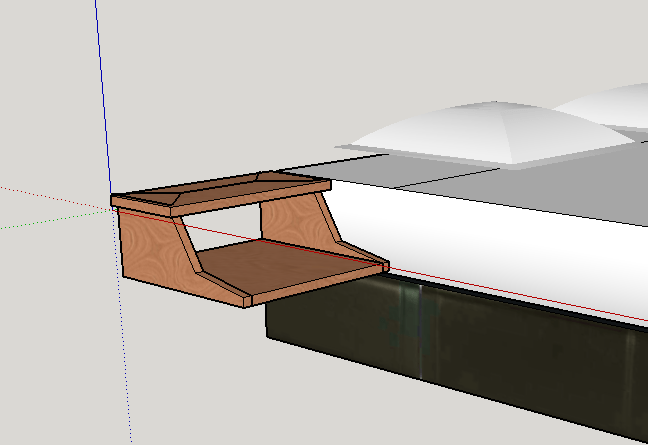Click the lower shelf of the nightstand
This screenshot has height=445, width=648.
[x=289, y=267]
